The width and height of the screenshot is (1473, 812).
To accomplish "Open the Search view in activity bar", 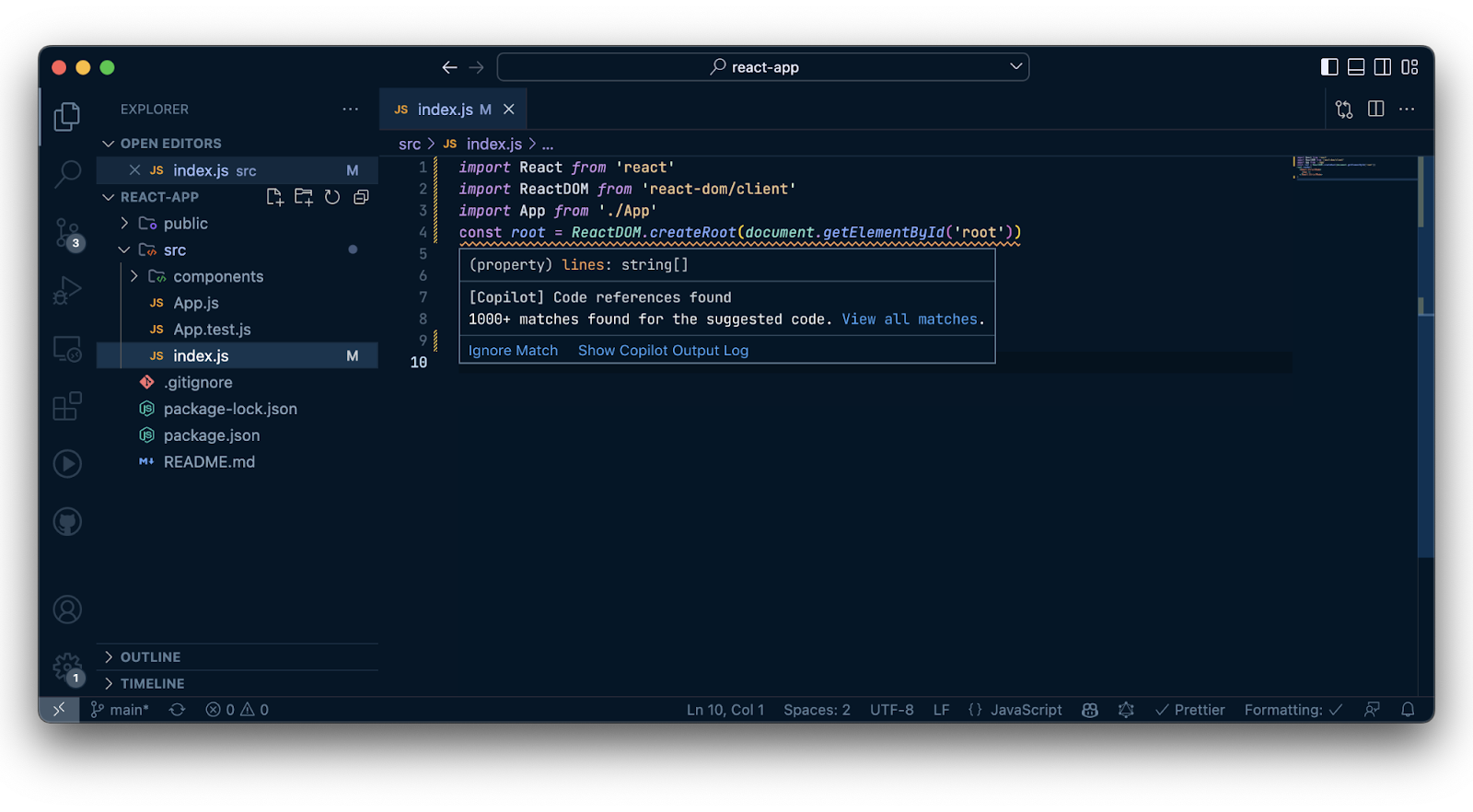I will pyautogui.click(x=67, y=173).
